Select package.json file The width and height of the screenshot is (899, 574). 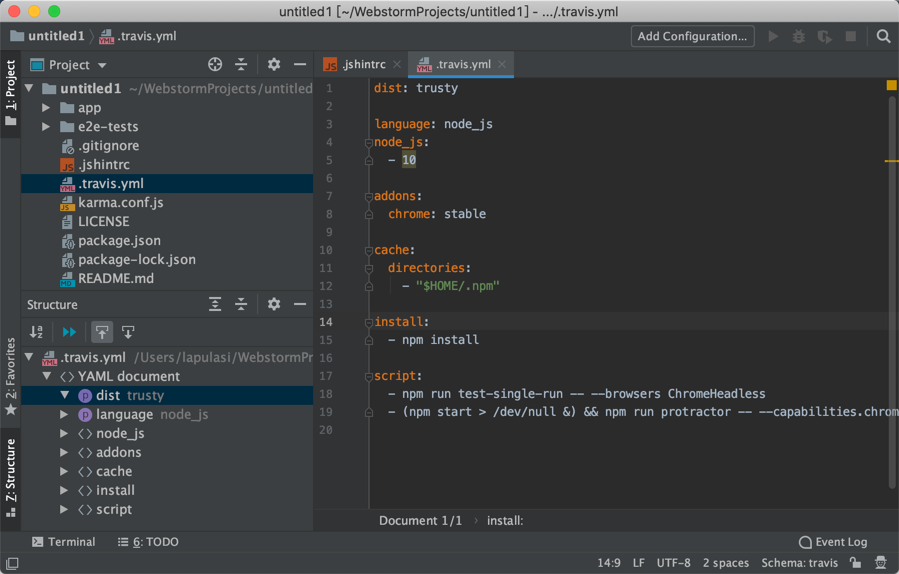click(x=167, y=240)
